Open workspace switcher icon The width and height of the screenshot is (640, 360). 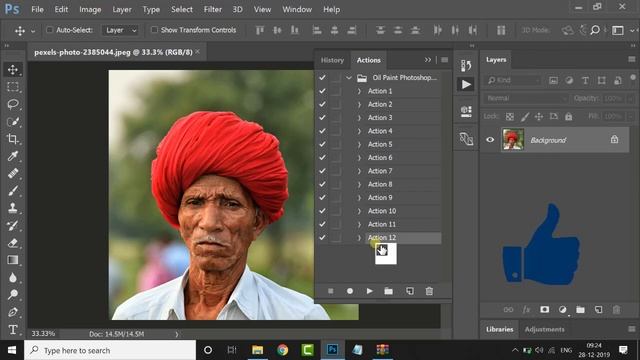618,30
